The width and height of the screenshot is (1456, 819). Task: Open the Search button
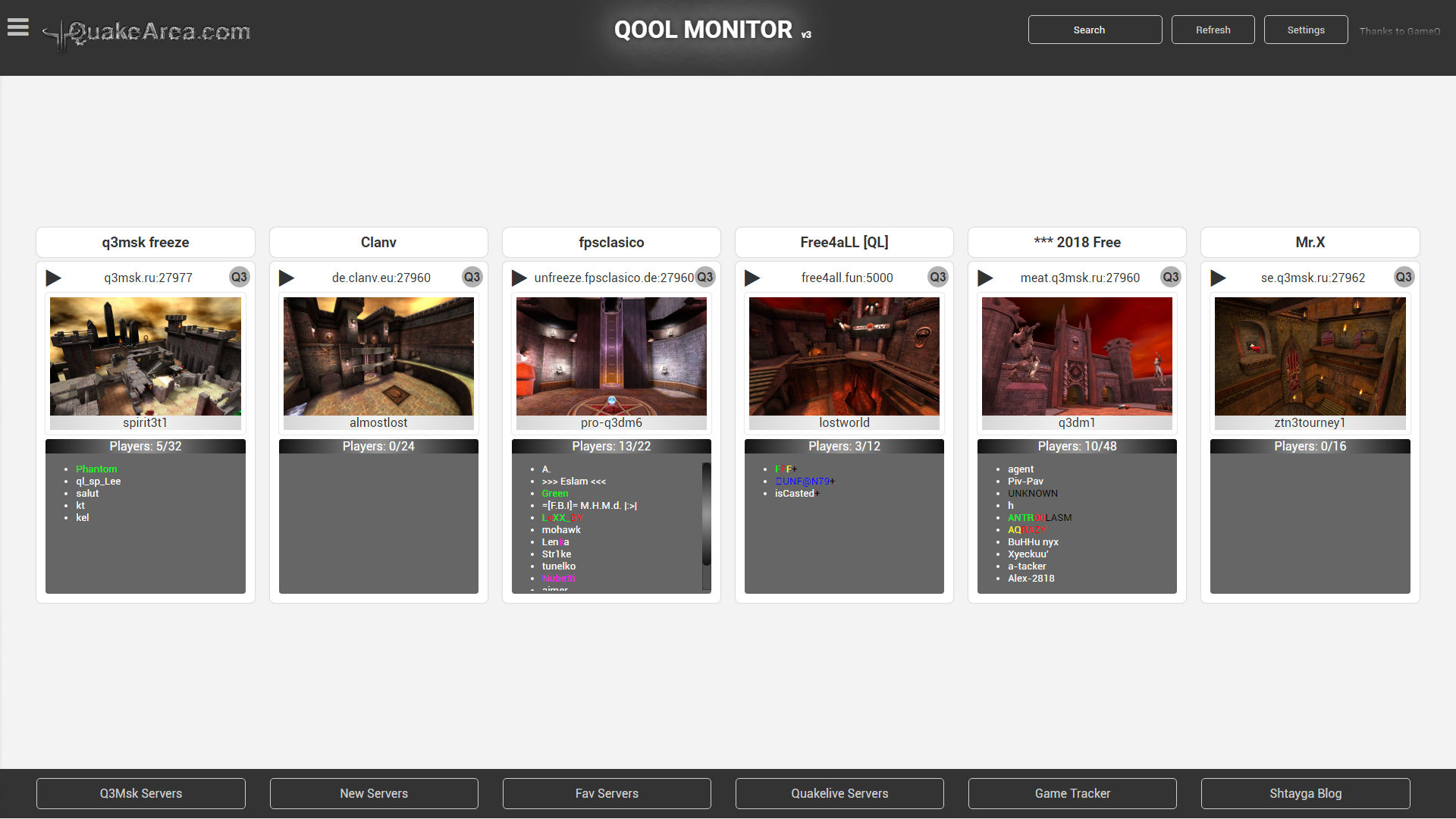pyautogui.click(x=1095, y=30)
